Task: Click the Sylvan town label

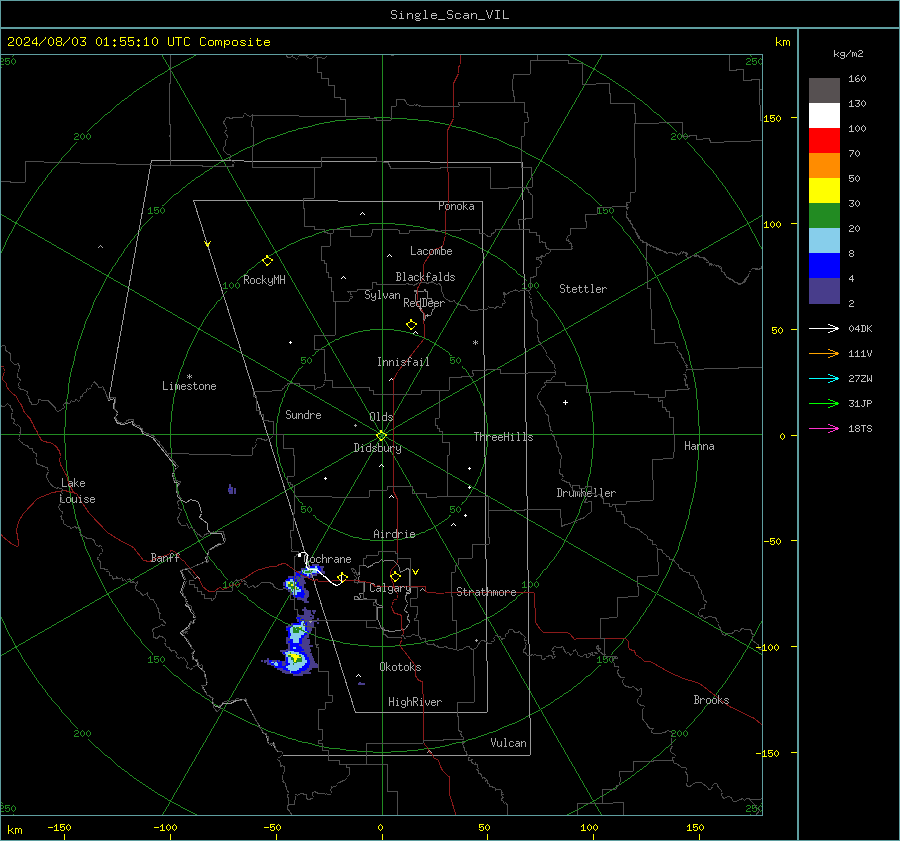Action: pyautogui.click(x=382, y=295)
